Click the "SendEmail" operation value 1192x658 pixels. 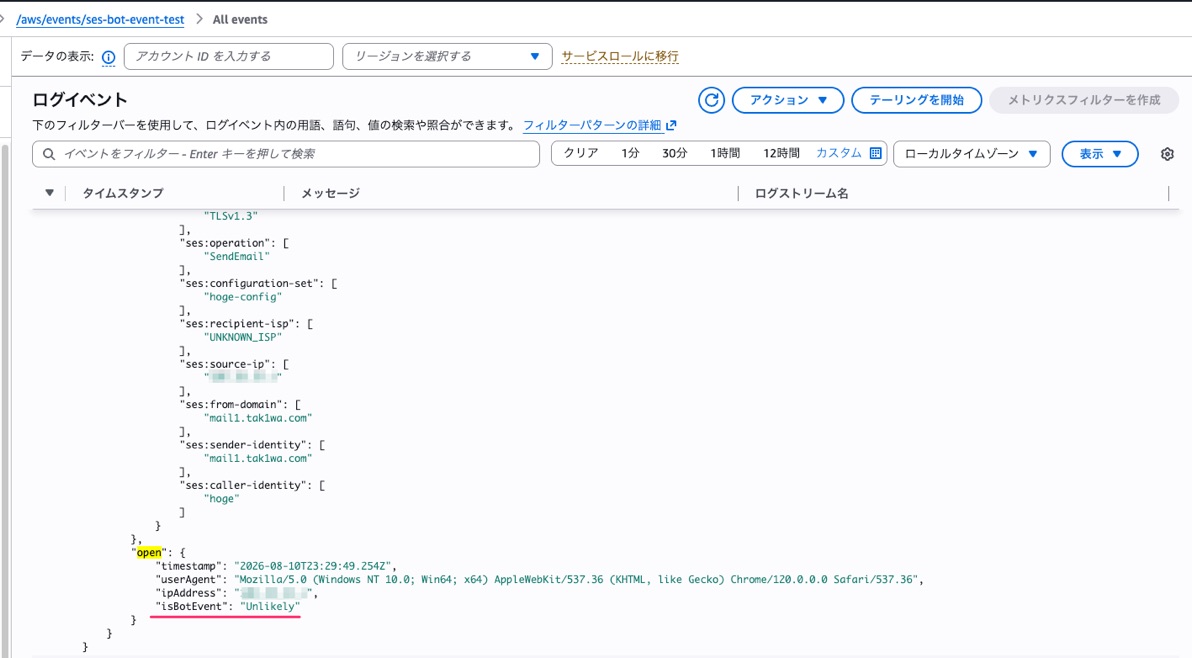236,257
